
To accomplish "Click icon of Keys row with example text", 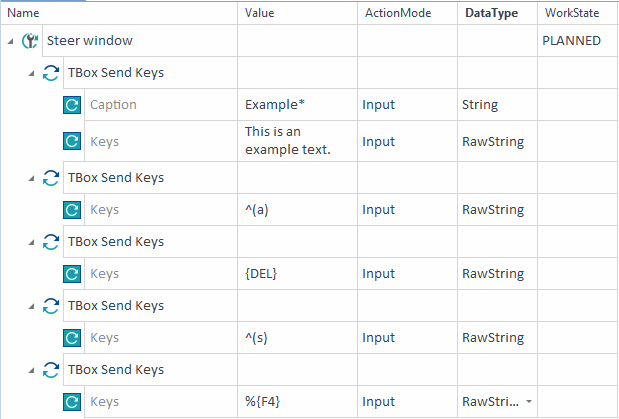I will [x=72, y=142].
